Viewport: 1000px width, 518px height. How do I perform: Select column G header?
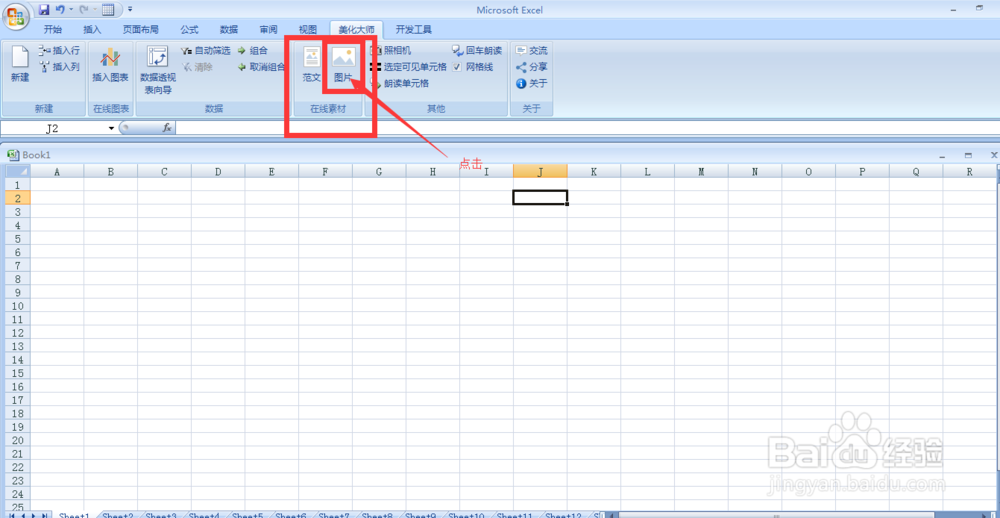(379, 172)
